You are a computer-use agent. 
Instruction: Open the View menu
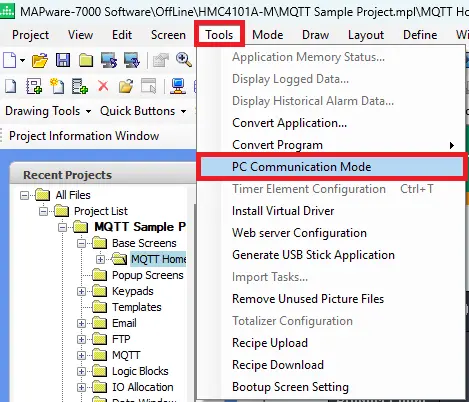(x=80, y=35)
